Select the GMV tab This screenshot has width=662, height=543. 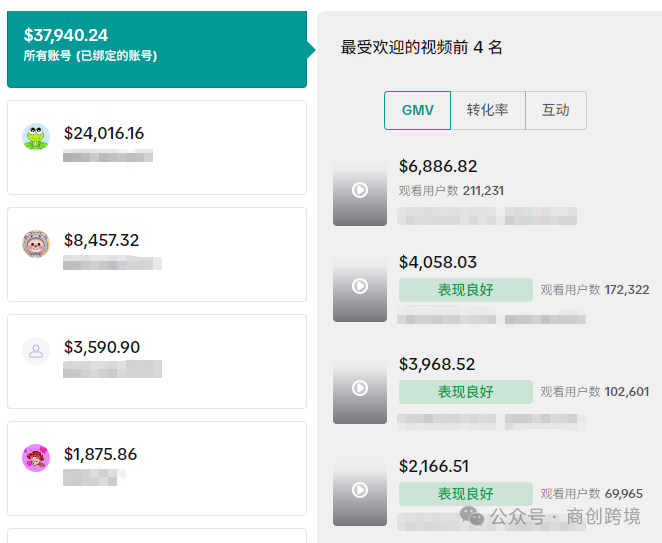click(x=417, y=110)
